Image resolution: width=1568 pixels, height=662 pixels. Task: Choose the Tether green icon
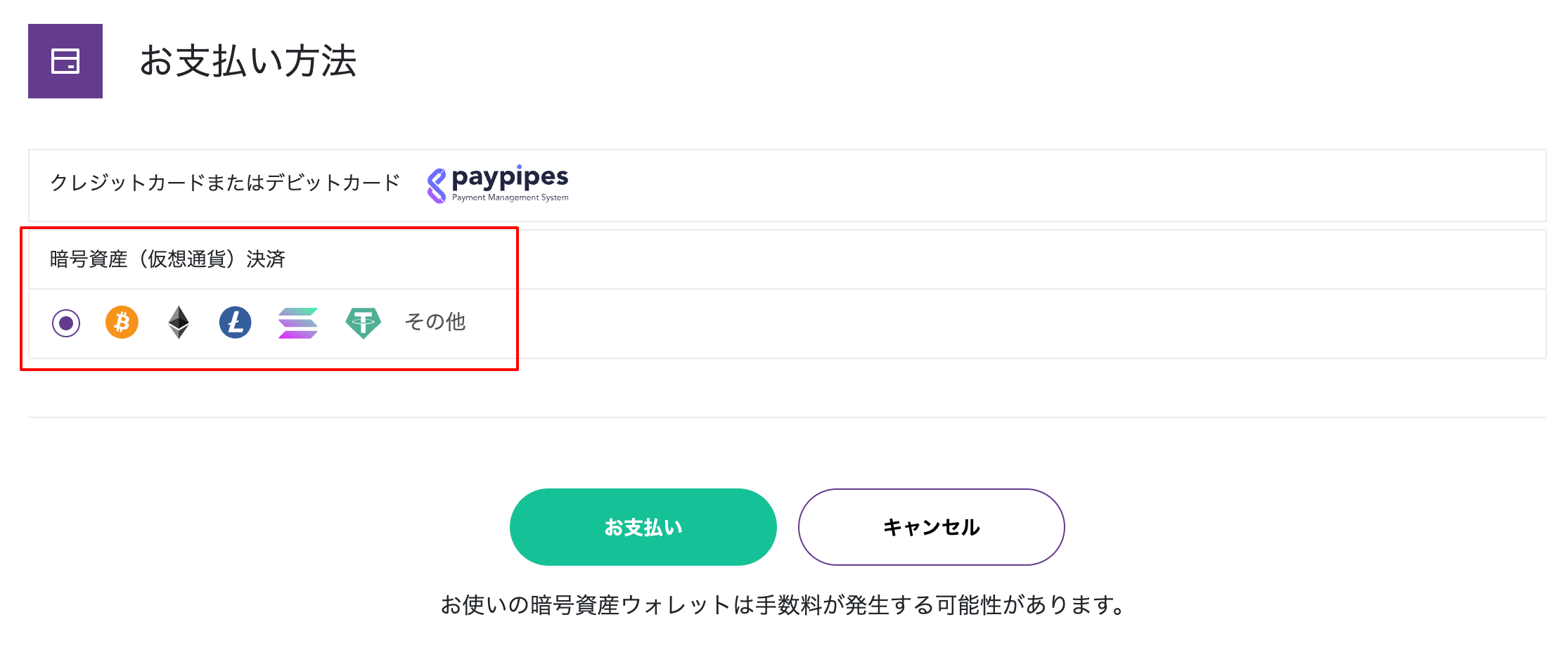tap(364, 323)
